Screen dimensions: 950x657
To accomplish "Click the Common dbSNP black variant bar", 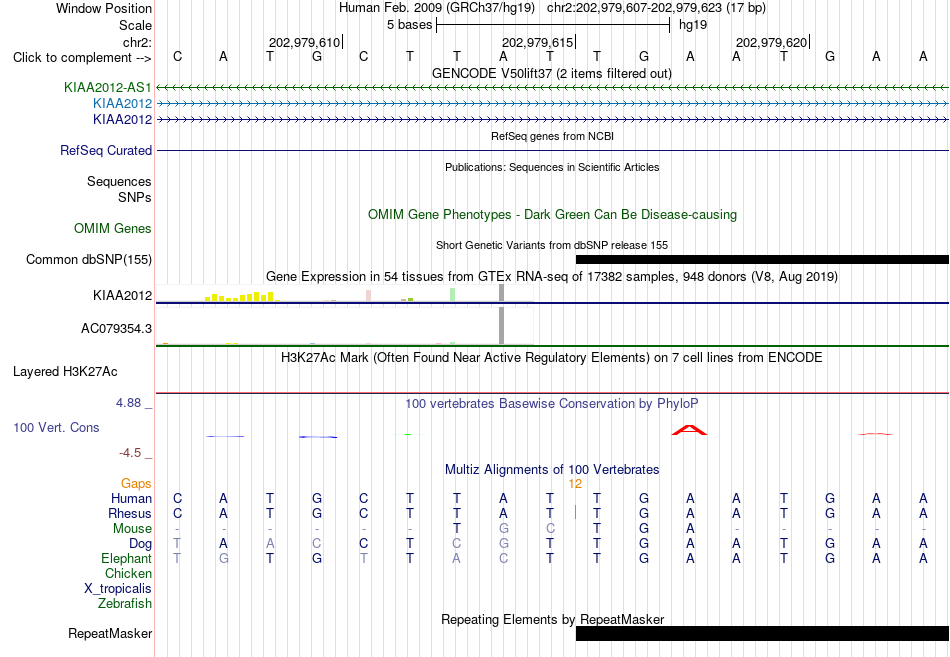I will pos(762,259).
